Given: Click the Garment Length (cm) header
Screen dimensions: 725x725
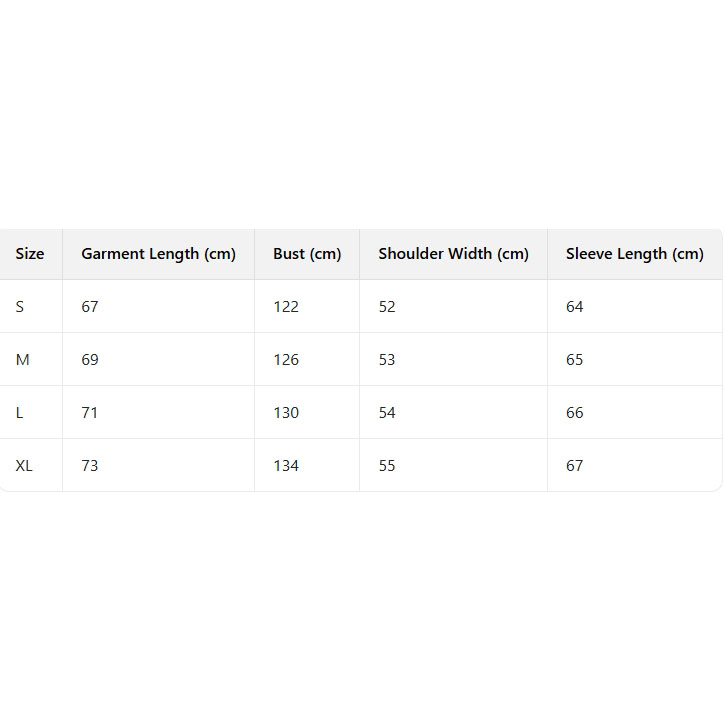Looking at the screenshot, I should coord(158,254).
